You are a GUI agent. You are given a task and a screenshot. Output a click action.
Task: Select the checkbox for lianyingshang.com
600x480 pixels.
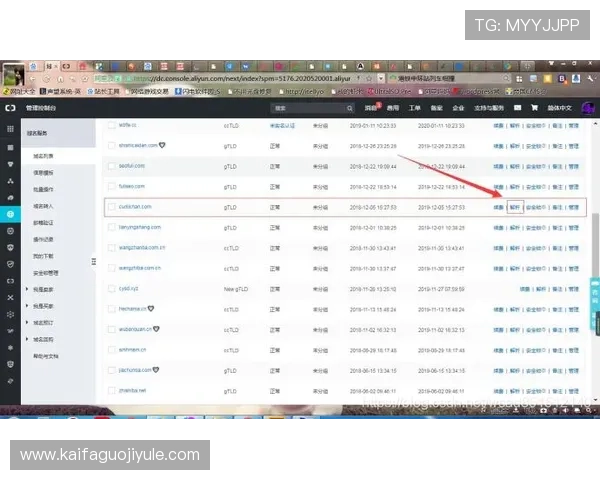[x=112, y=228]
